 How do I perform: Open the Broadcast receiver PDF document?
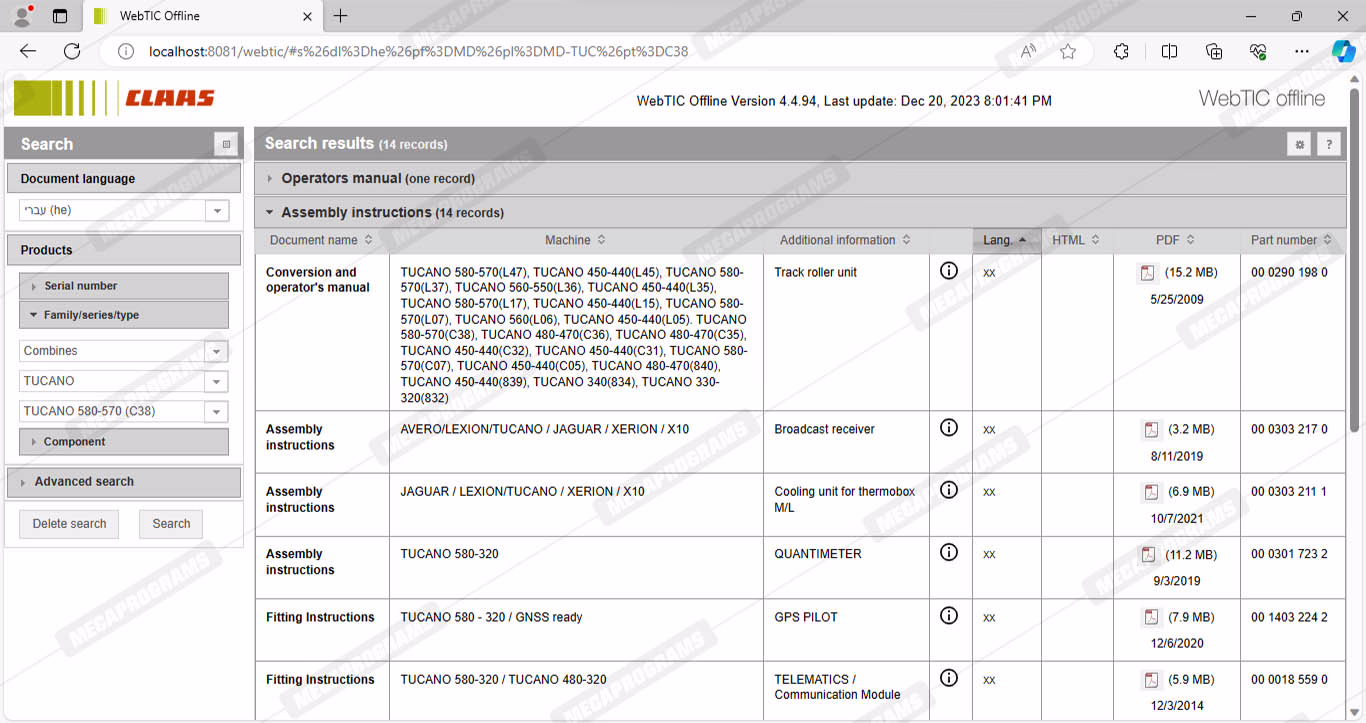[1151, 430]
